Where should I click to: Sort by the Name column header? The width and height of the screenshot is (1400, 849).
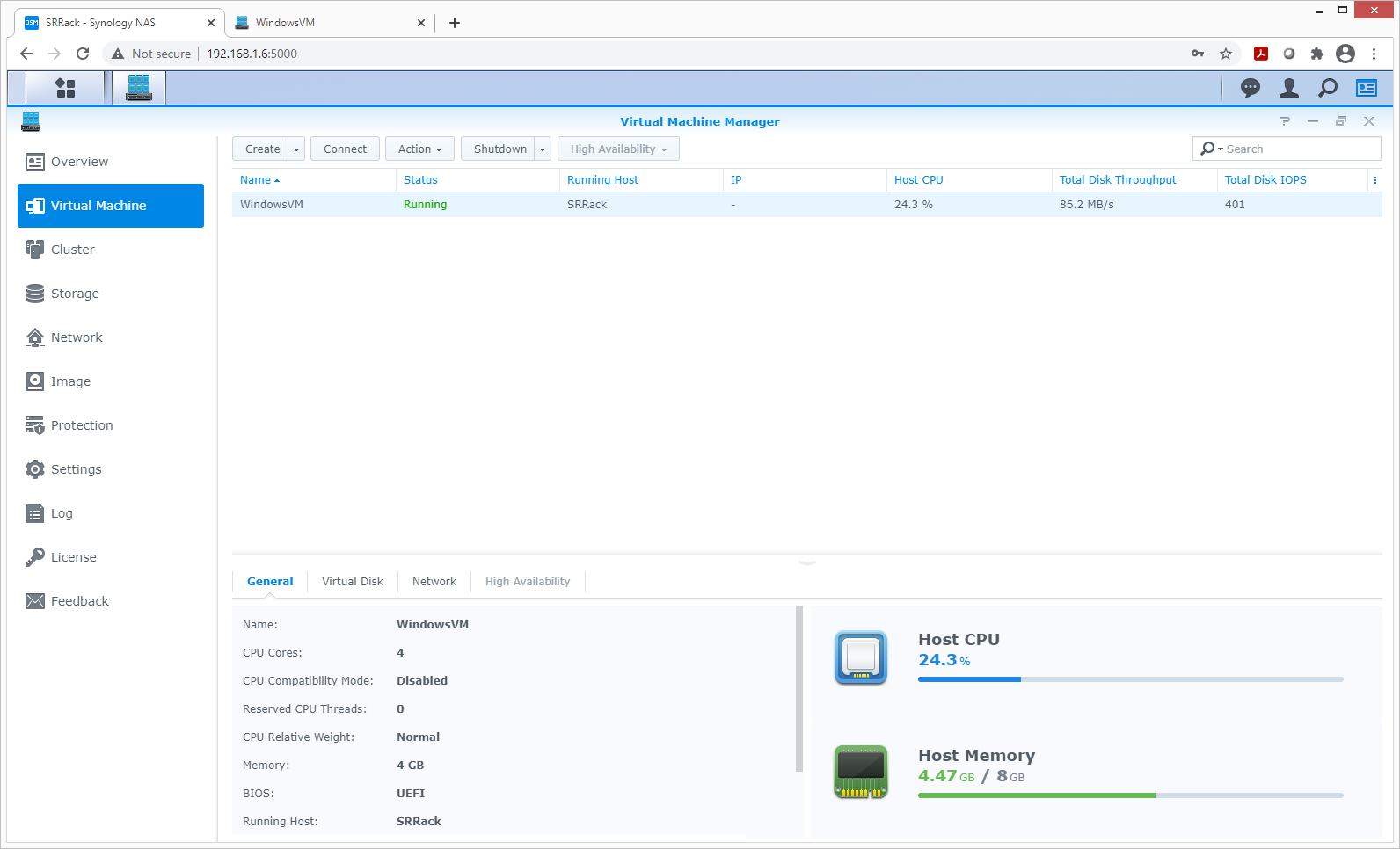(314, 180)
